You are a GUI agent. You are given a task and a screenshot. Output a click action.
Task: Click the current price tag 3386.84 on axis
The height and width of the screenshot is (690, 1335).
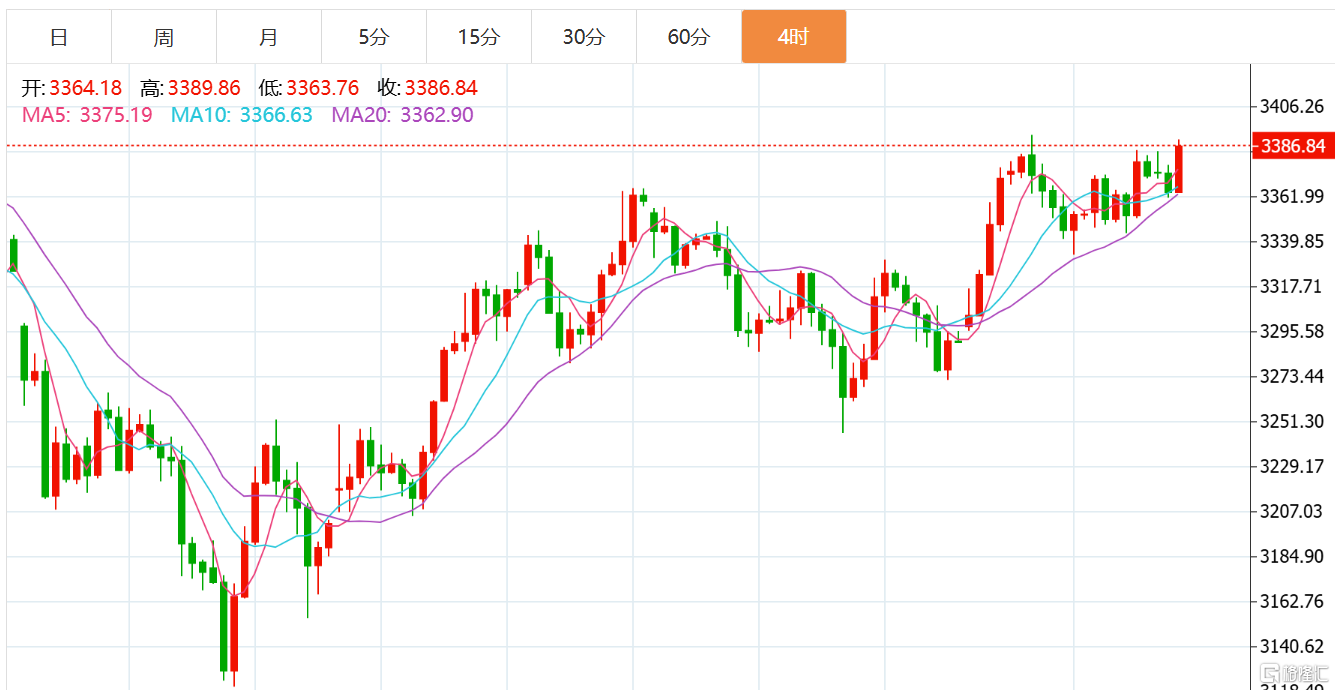tap(1293, 147)
